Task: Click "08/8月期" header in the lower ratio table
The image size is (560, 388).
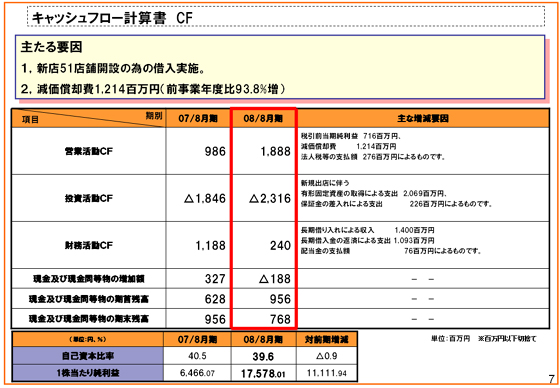Action: point(263,339)
